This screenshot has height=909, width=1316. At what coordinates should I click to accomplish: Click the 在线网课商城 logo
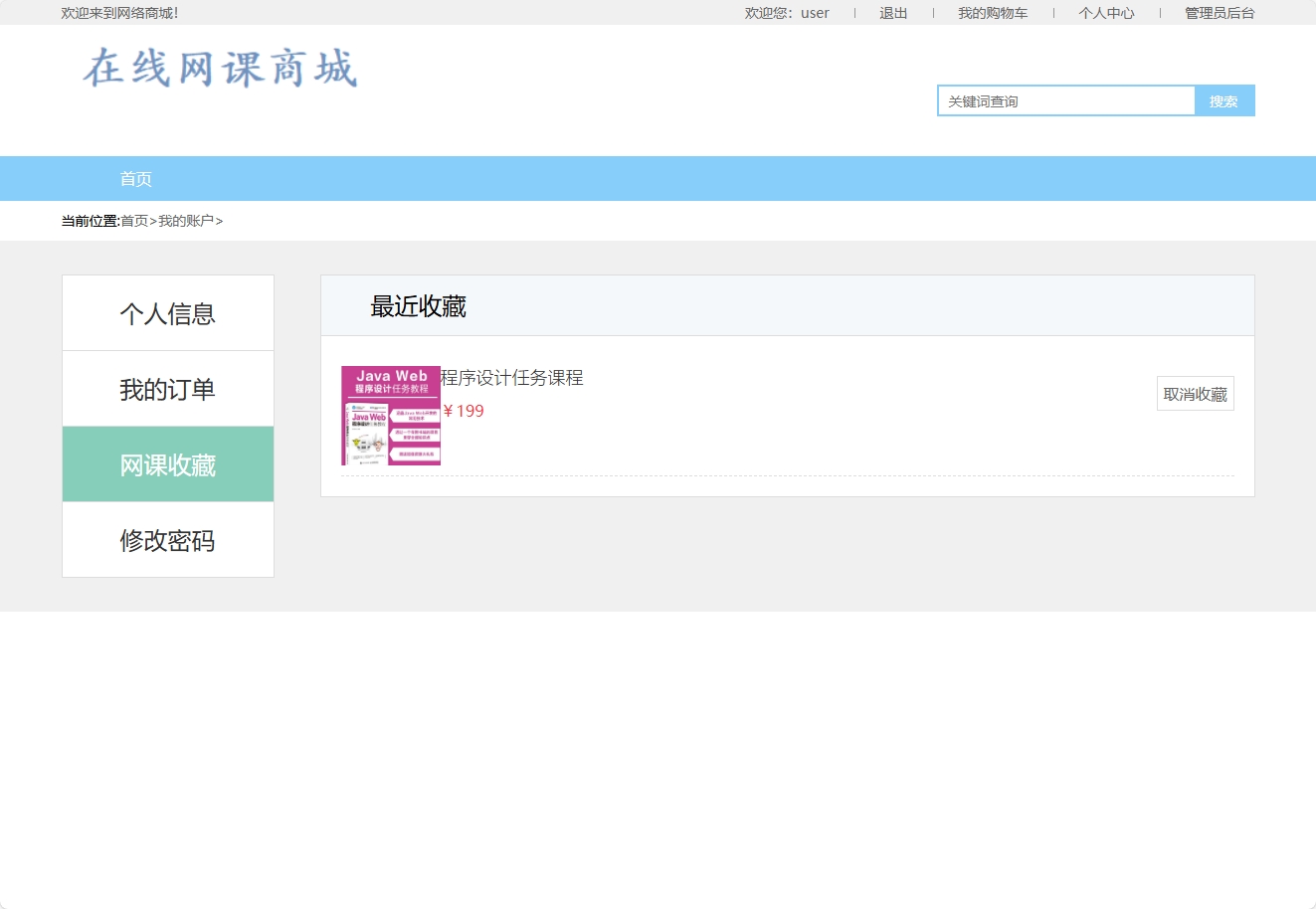pos(219,70)
